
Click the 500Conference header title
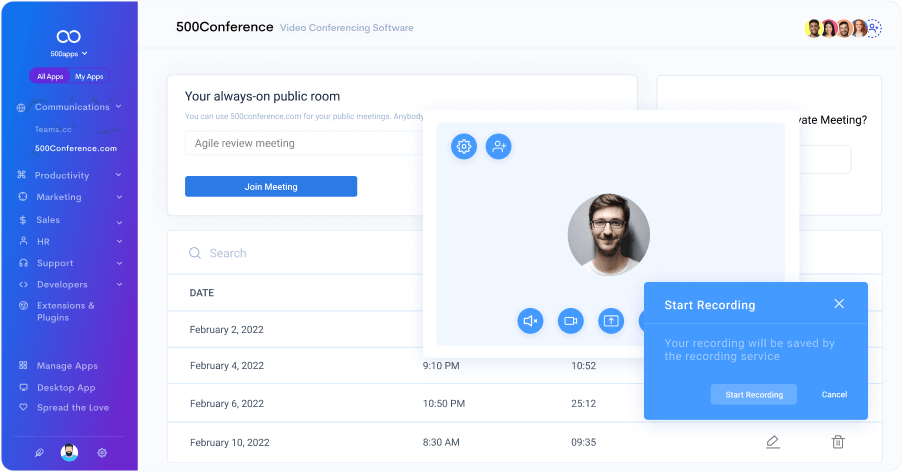pos(224,27)
